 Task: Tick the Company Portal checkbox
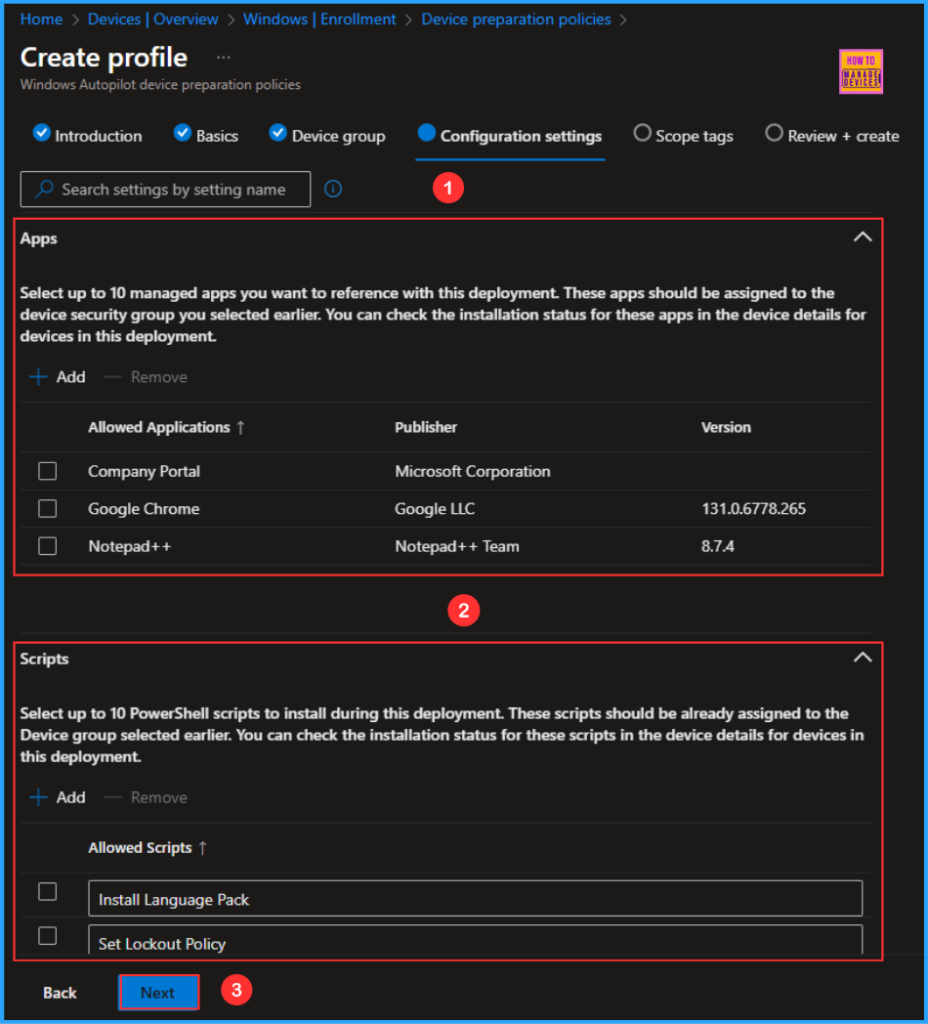pyautogui.click(x=48, y=471)
